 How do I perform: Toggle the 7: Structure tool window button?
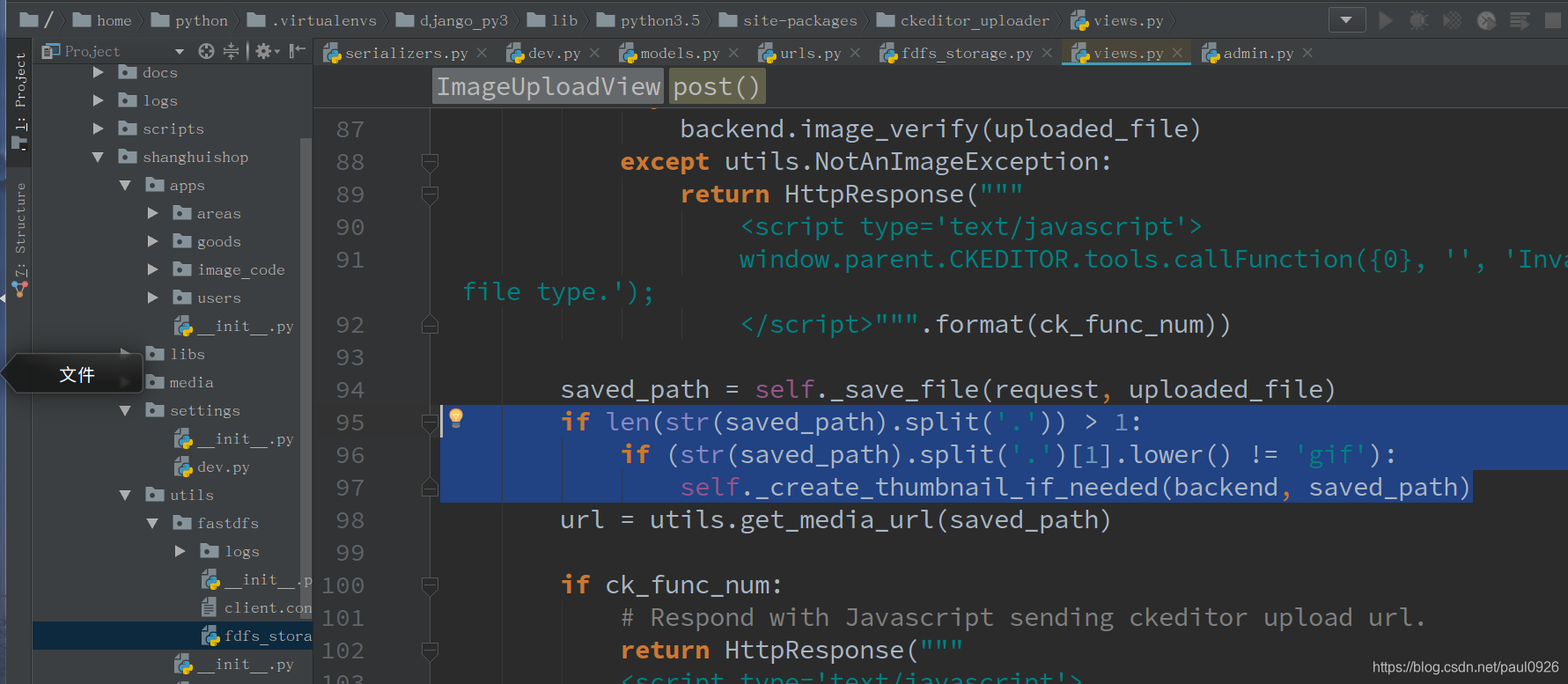(x=19, y=239)
